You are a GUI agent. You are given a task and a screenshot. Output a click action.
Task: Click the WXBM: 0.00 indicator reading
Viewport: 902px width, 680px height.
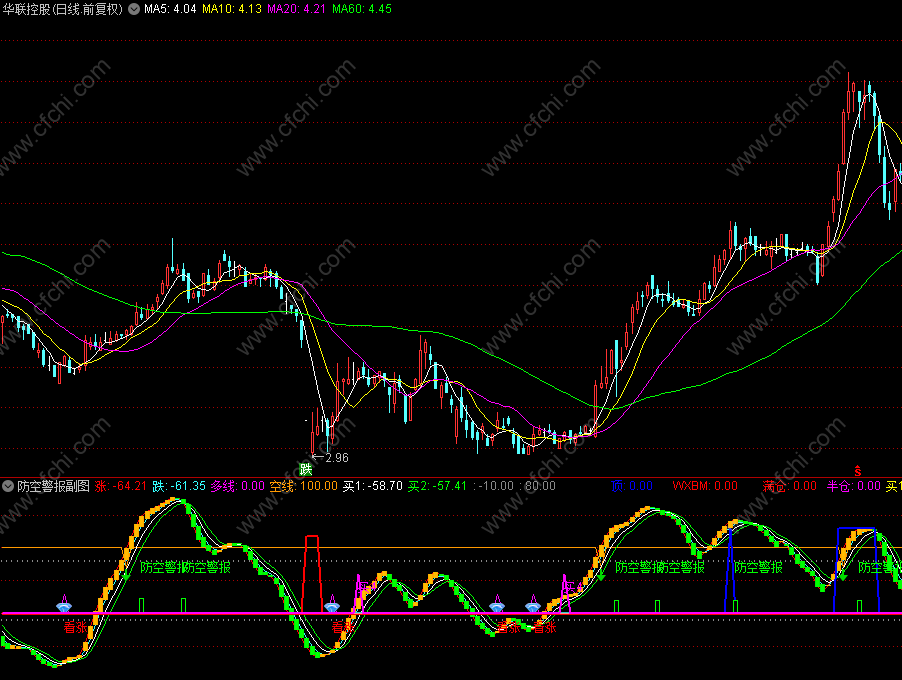[705, 486]
